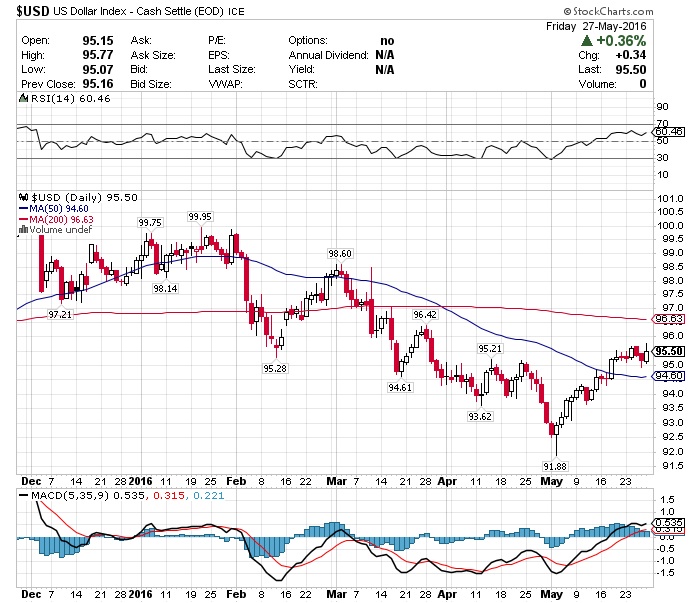Click the 94.60 MA(50) value tag
This screenshot has height=603, width=700.
668,376
